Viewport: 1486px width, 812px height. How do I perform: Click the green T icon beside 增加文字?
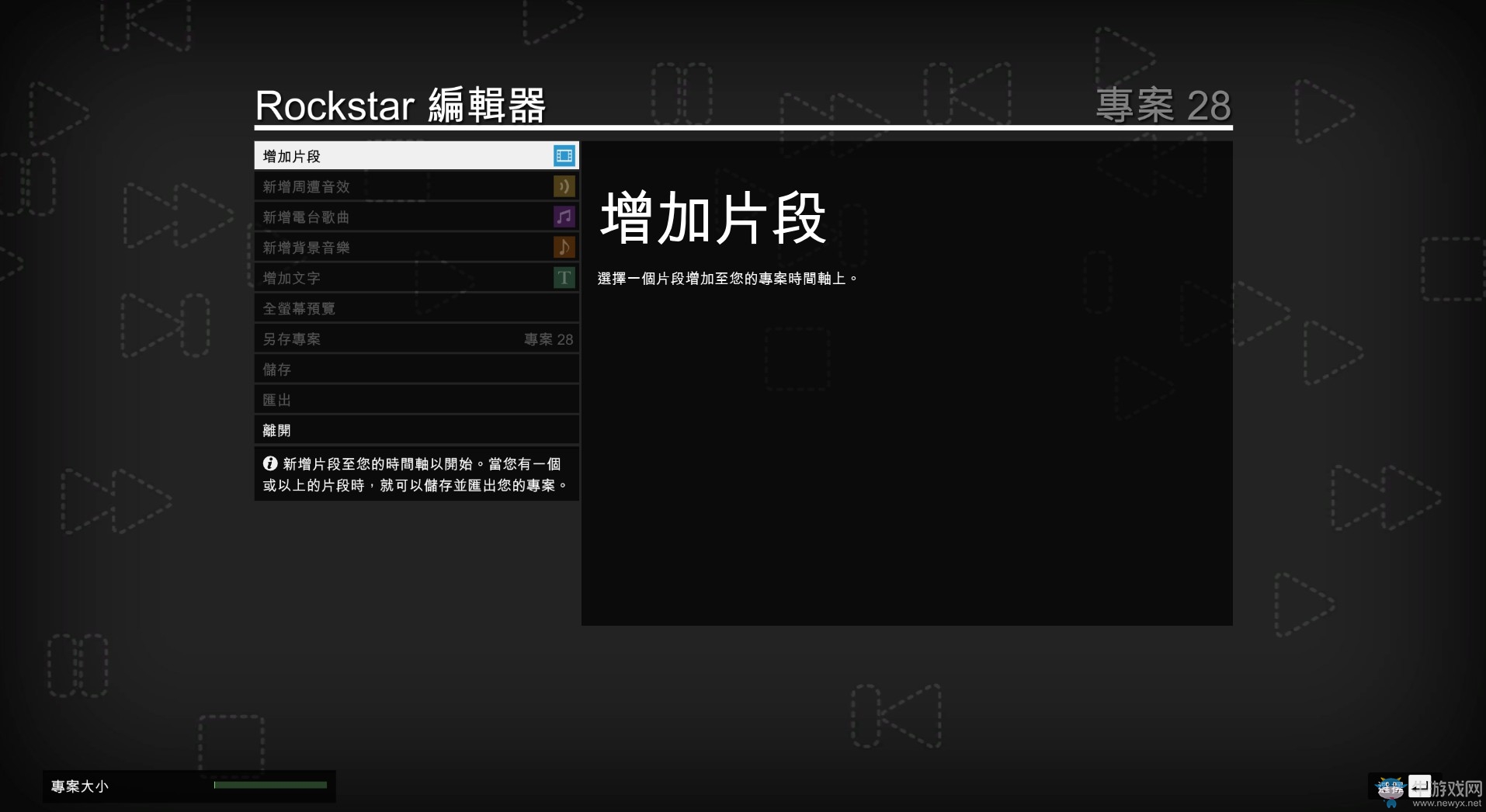[564, 277]
